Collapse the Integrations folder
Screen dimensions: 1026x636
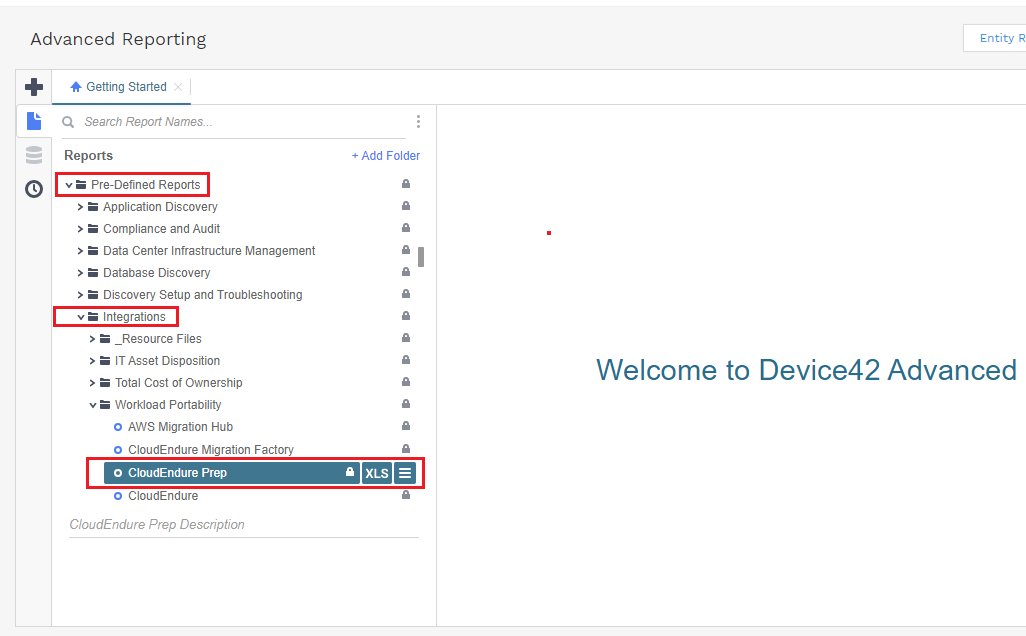tap(80, 317)
